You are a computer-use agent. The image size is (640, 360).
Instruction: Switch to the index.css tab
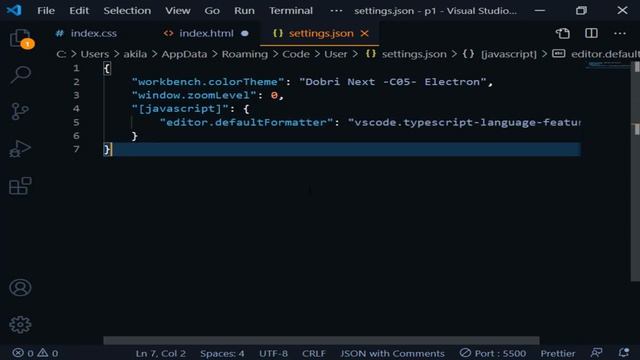[x=93, y=33]
